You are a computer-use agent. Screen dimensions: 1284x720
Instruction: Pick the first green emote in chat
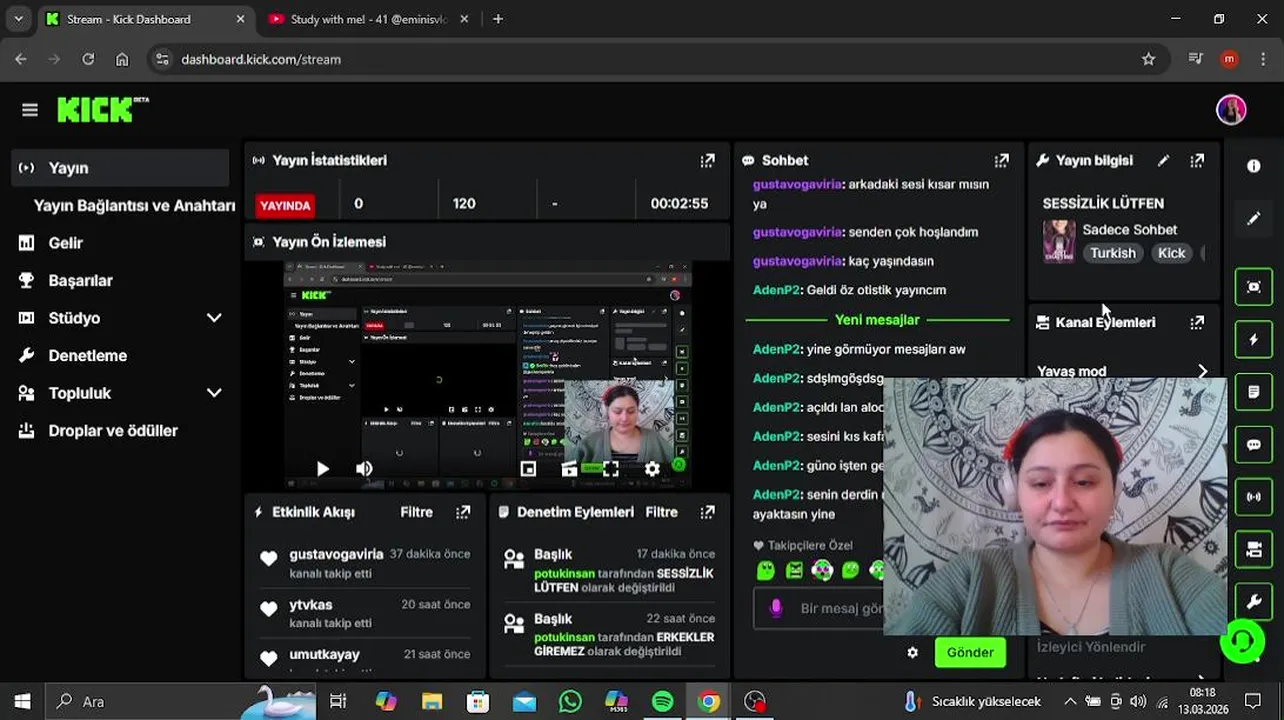tap(765, 571)
